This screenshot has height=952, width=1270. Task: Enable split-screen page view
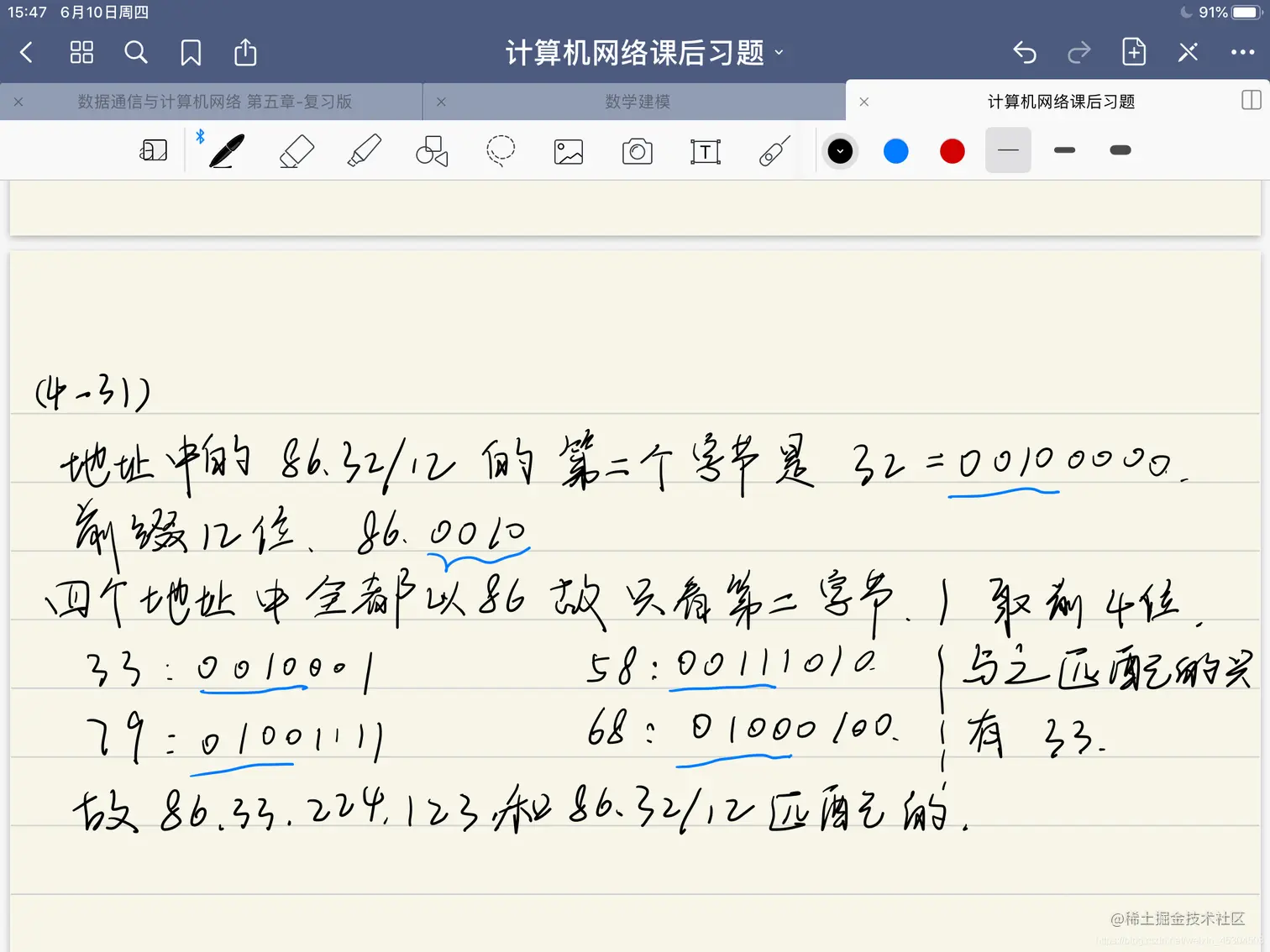tap(1251, 101)
